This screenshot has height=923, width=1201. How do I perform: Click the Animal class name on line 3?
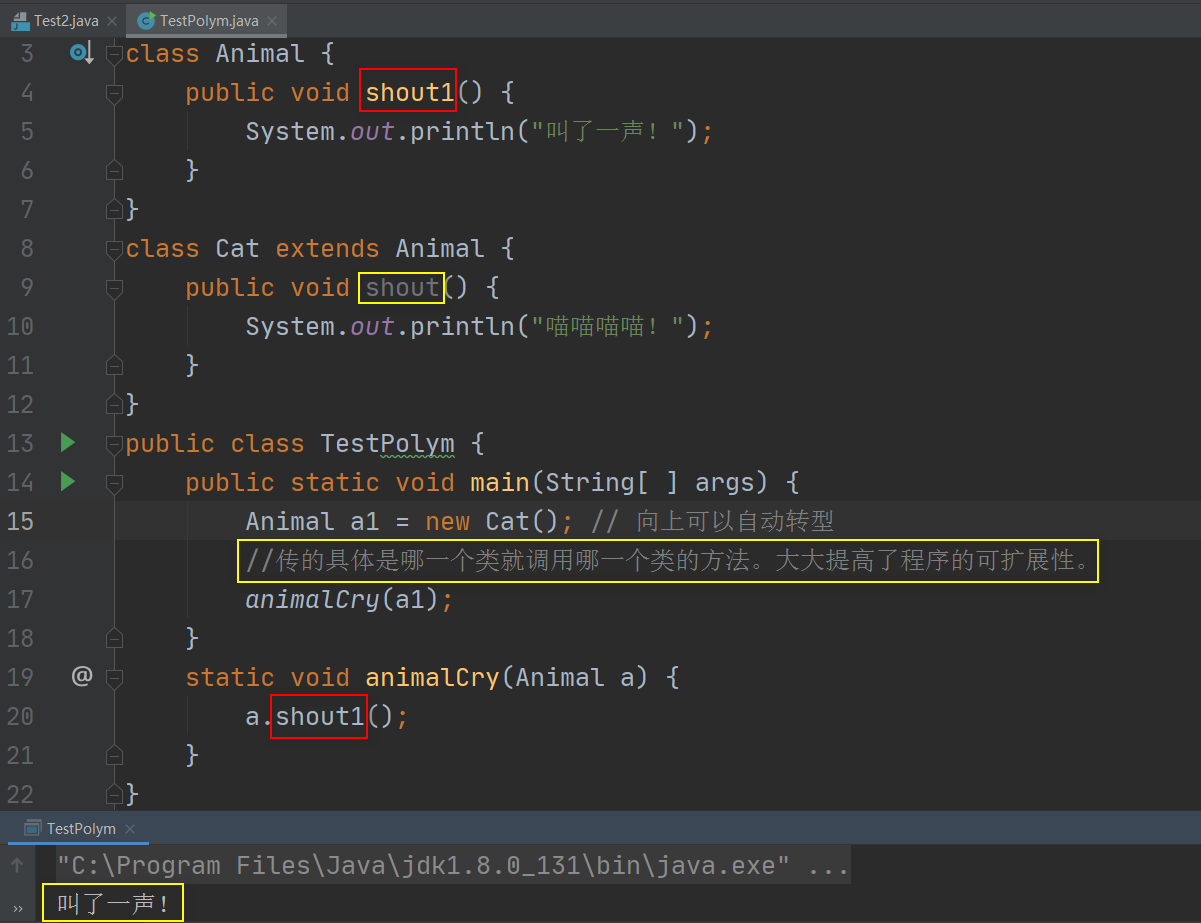point(260,53)
